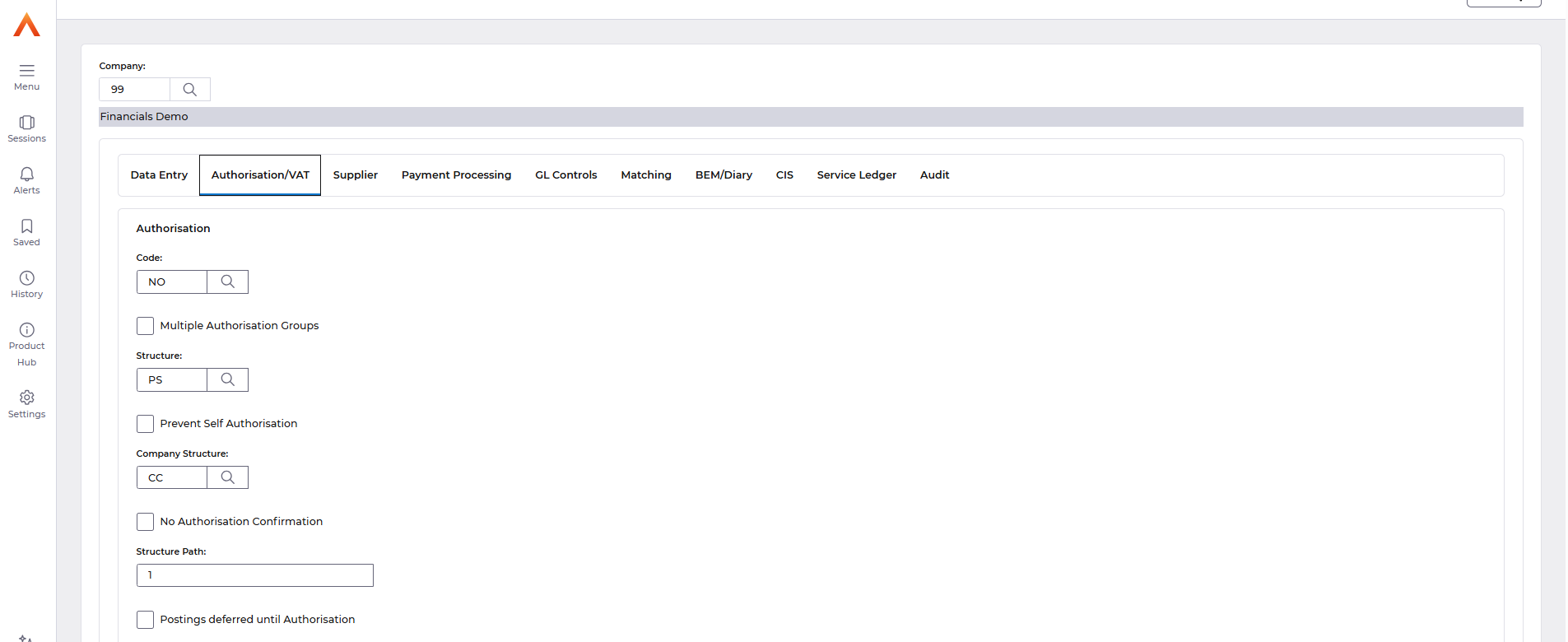Image resolution: width=1568 pixels, height=642 pixels.
Task: Search for a Company using magnifier
Action: tap(190, 90)
